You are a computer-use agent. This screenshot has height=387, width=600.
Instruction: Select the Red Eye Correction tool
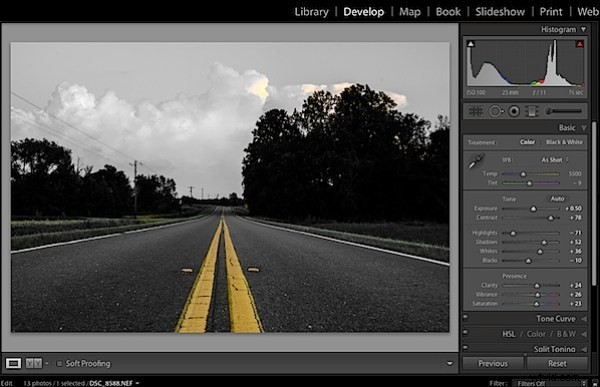click(x=514, y=111)
